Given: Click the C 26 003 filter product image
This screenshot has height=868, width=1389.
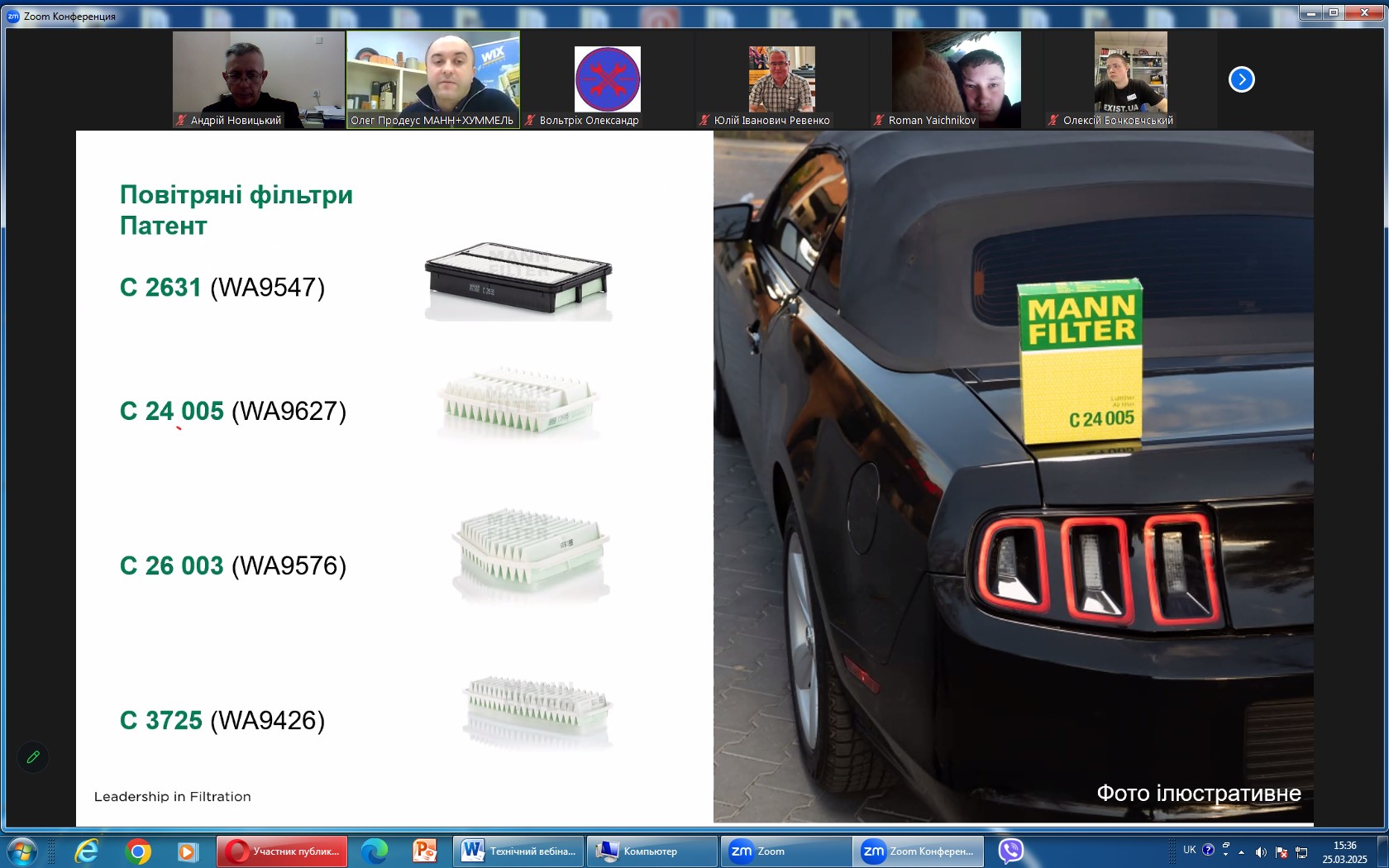Looking at the screenshot, I should 531,555.
